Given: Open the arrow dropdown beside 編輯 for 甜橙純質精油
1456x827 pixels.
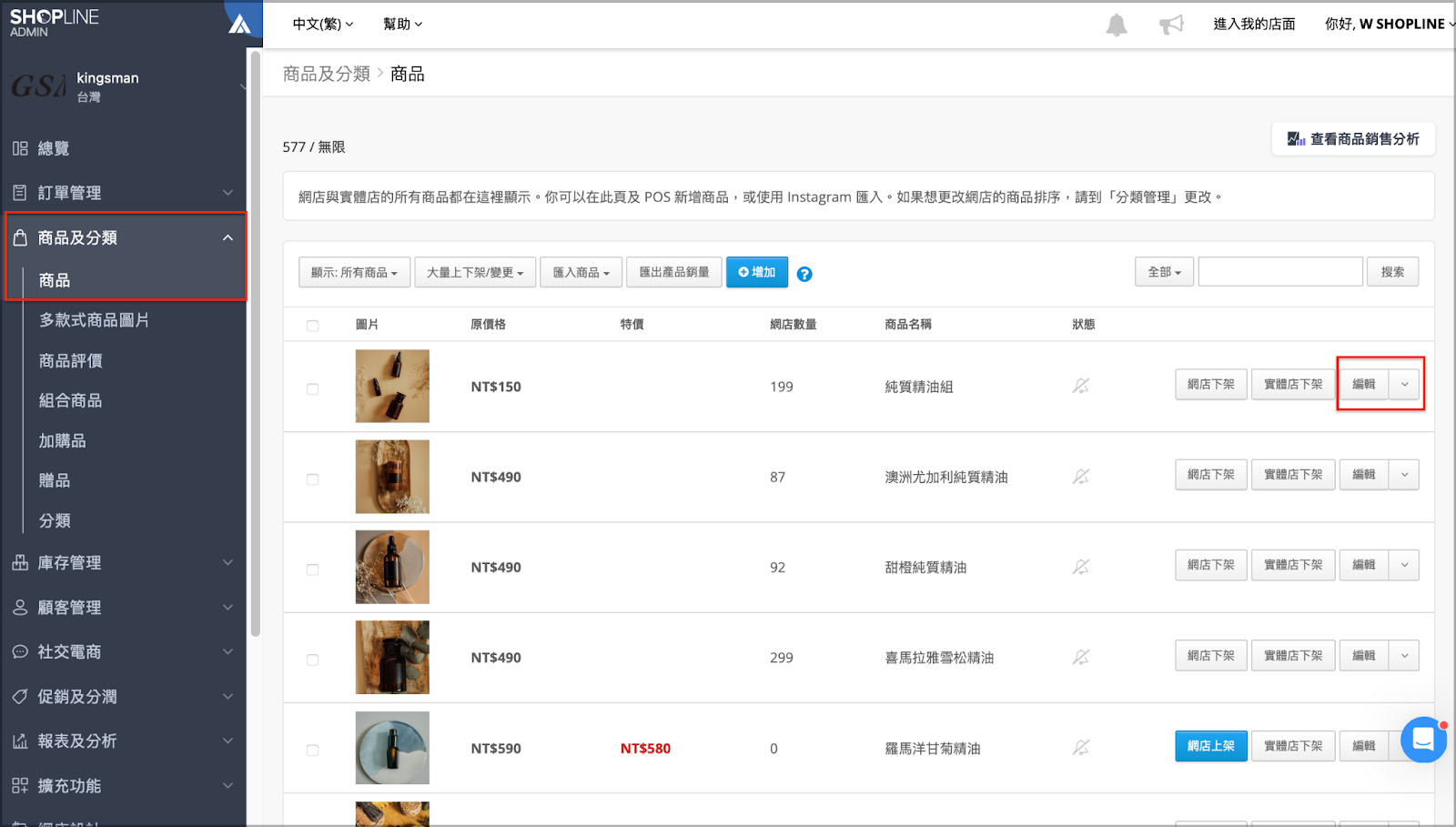Looking at the screenshot, I should pos(1404,564).
